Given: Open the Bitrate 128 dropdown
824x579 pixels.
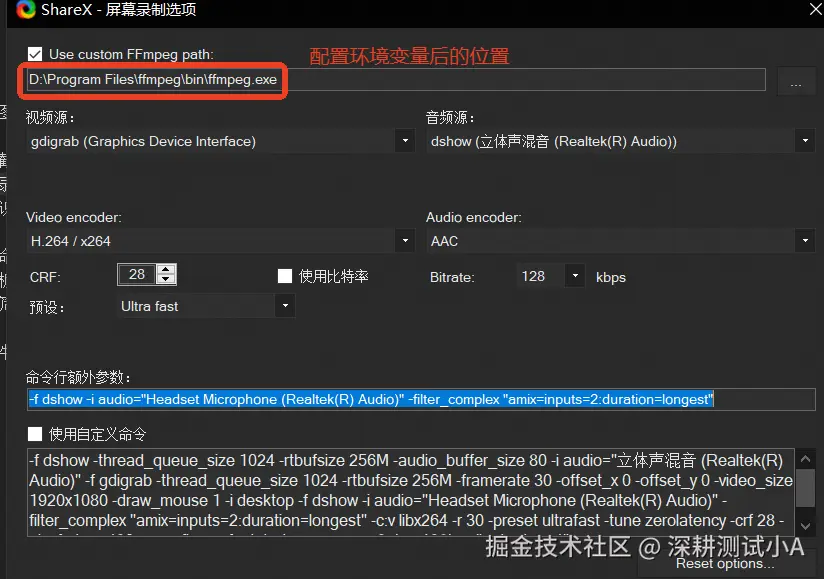Looking at the screenshot, I should click(x=551, y=276).
